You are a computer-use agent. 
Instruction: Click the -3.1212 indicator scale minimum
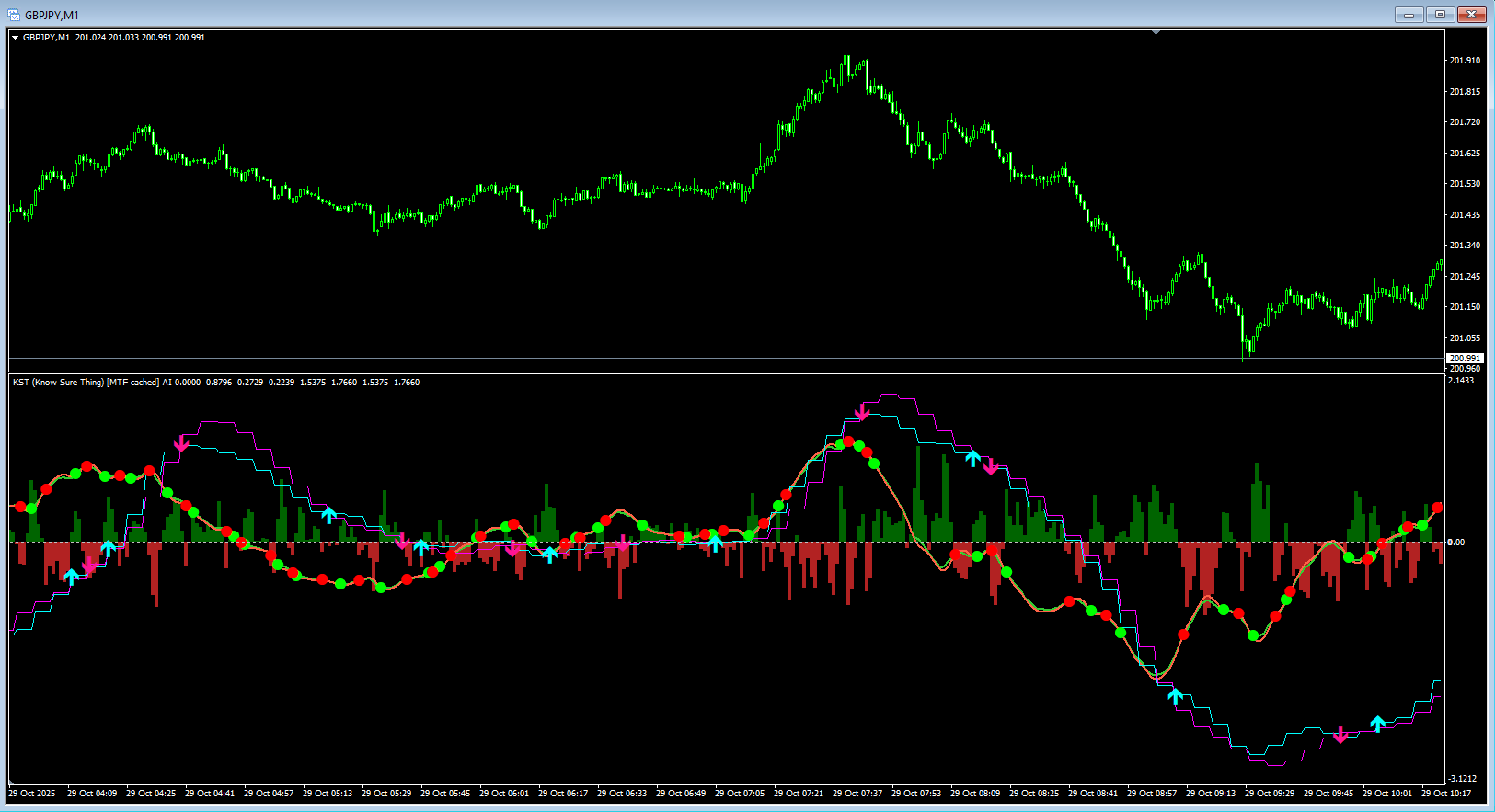pos(1463,779)
